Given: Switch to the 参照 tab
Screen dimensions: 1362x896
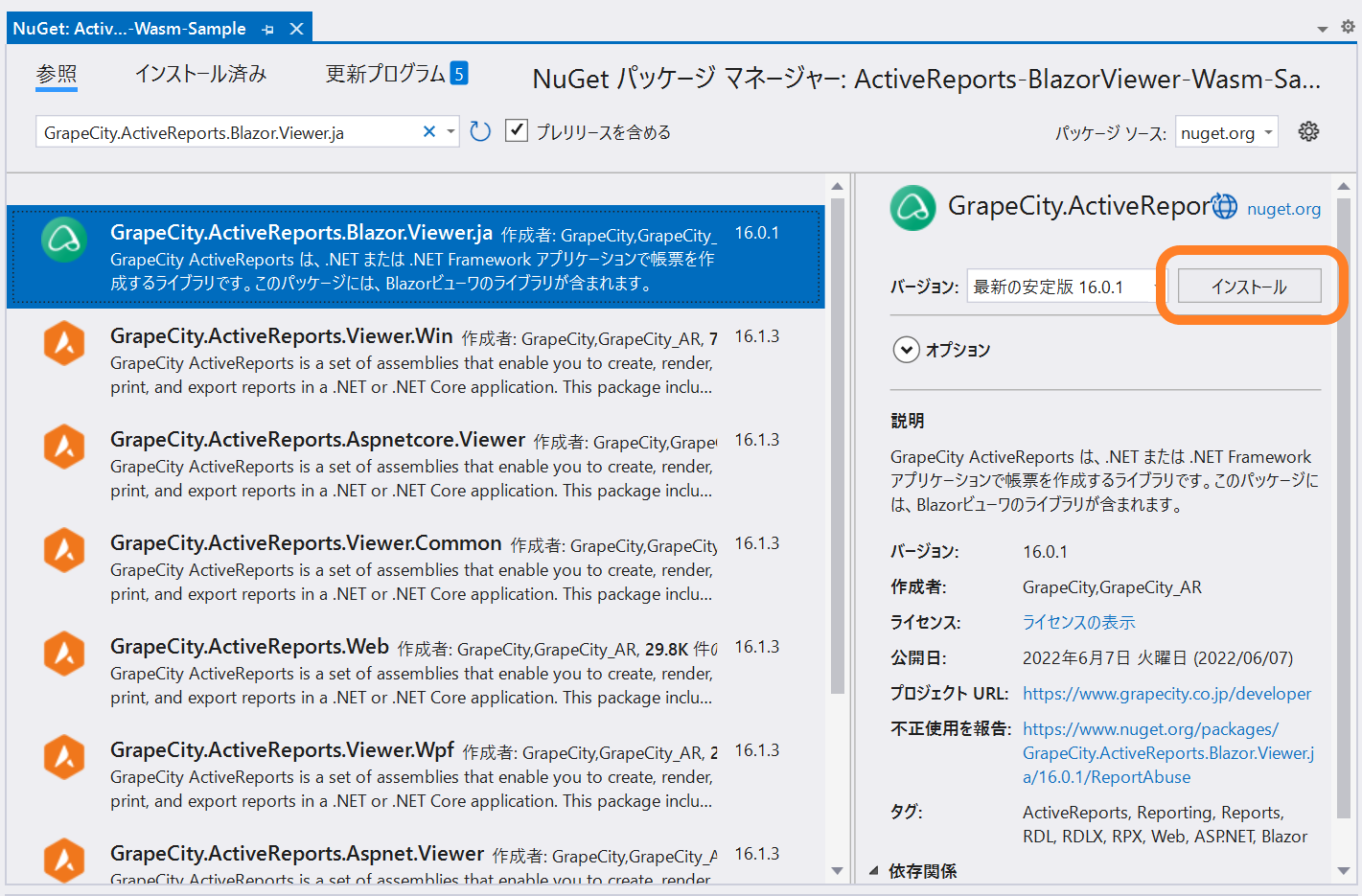Looking at the screenshot, I should click(x=57, y=74).
